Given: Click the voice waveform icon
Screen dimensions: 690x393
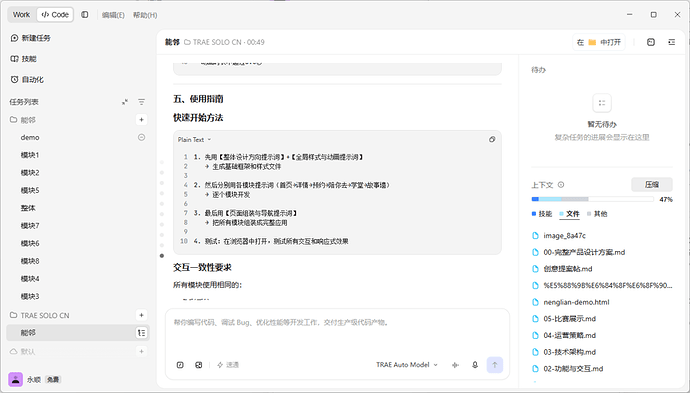Looking at the screenshot, I should pos(455,365).
